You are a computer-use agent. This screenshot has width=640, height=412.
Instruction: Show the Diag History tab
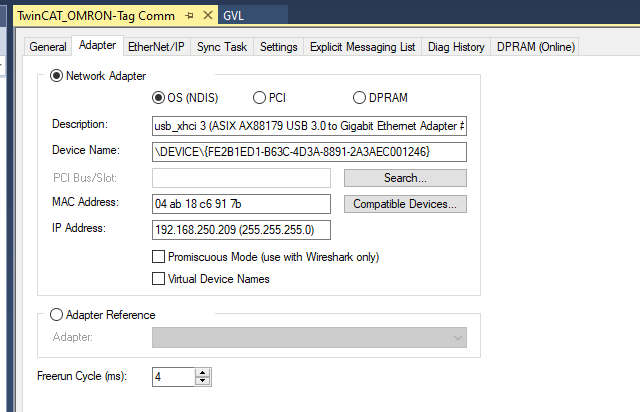point(456,47)
